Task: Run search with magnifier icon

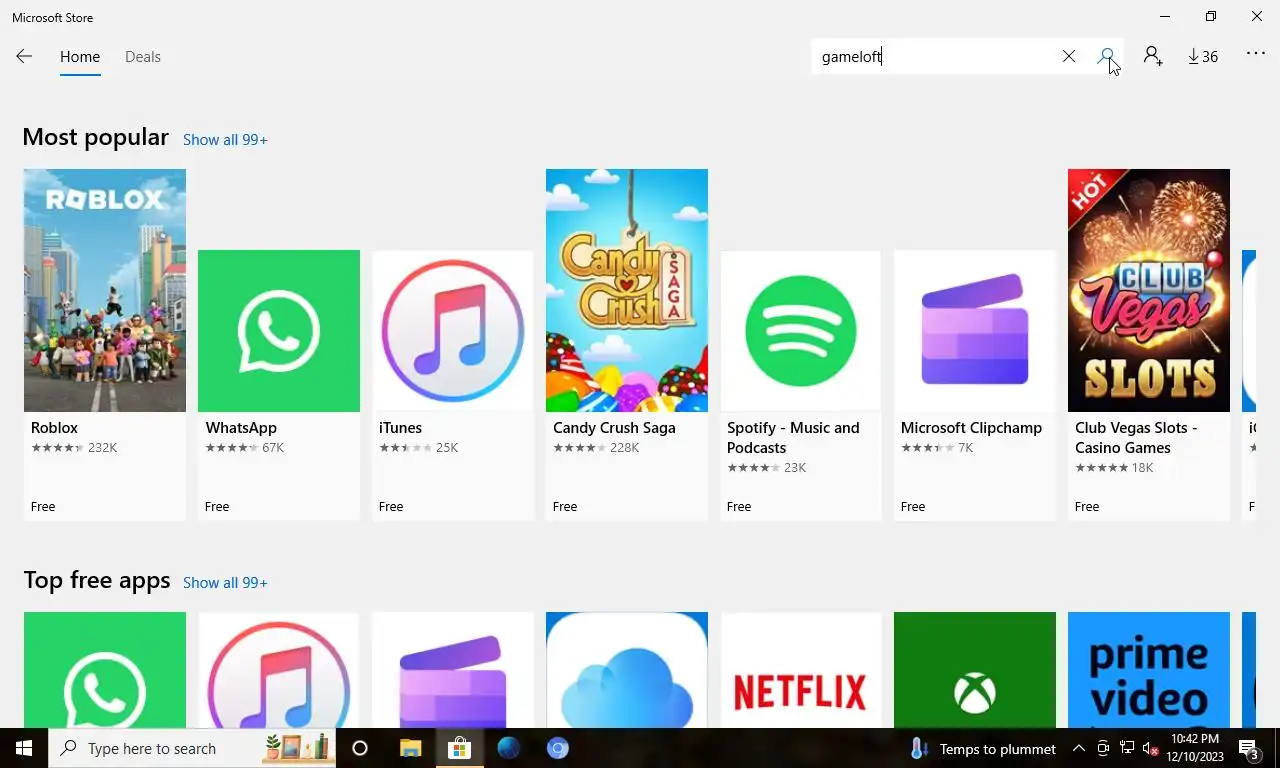Action: pos(1106,57)
